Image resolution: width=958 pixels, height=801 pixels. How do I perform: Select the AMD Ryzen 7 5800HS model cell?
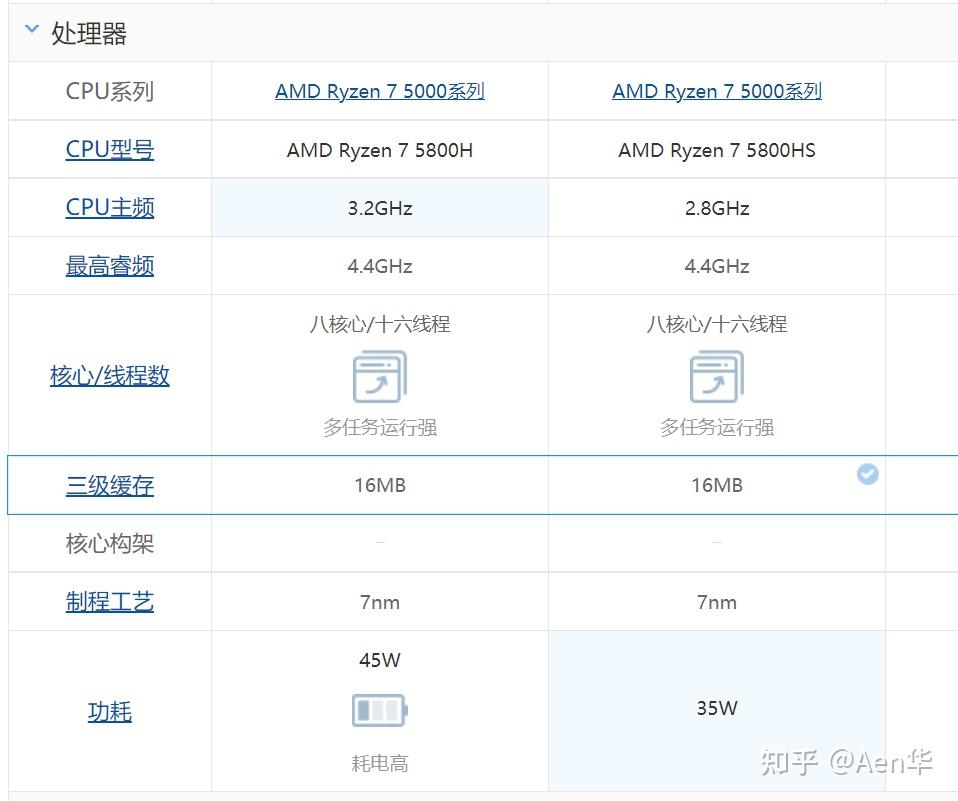[717, 150]
